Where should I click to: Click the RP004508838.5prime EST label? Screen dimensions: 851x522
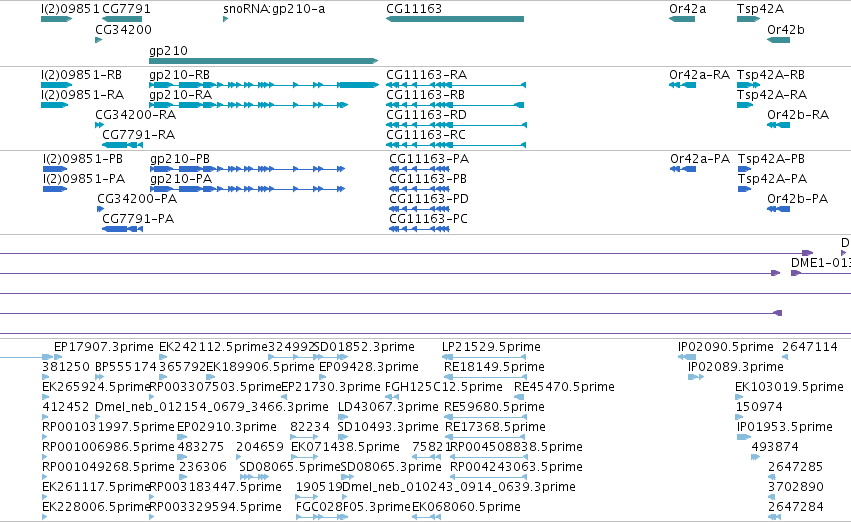(517, 447)
